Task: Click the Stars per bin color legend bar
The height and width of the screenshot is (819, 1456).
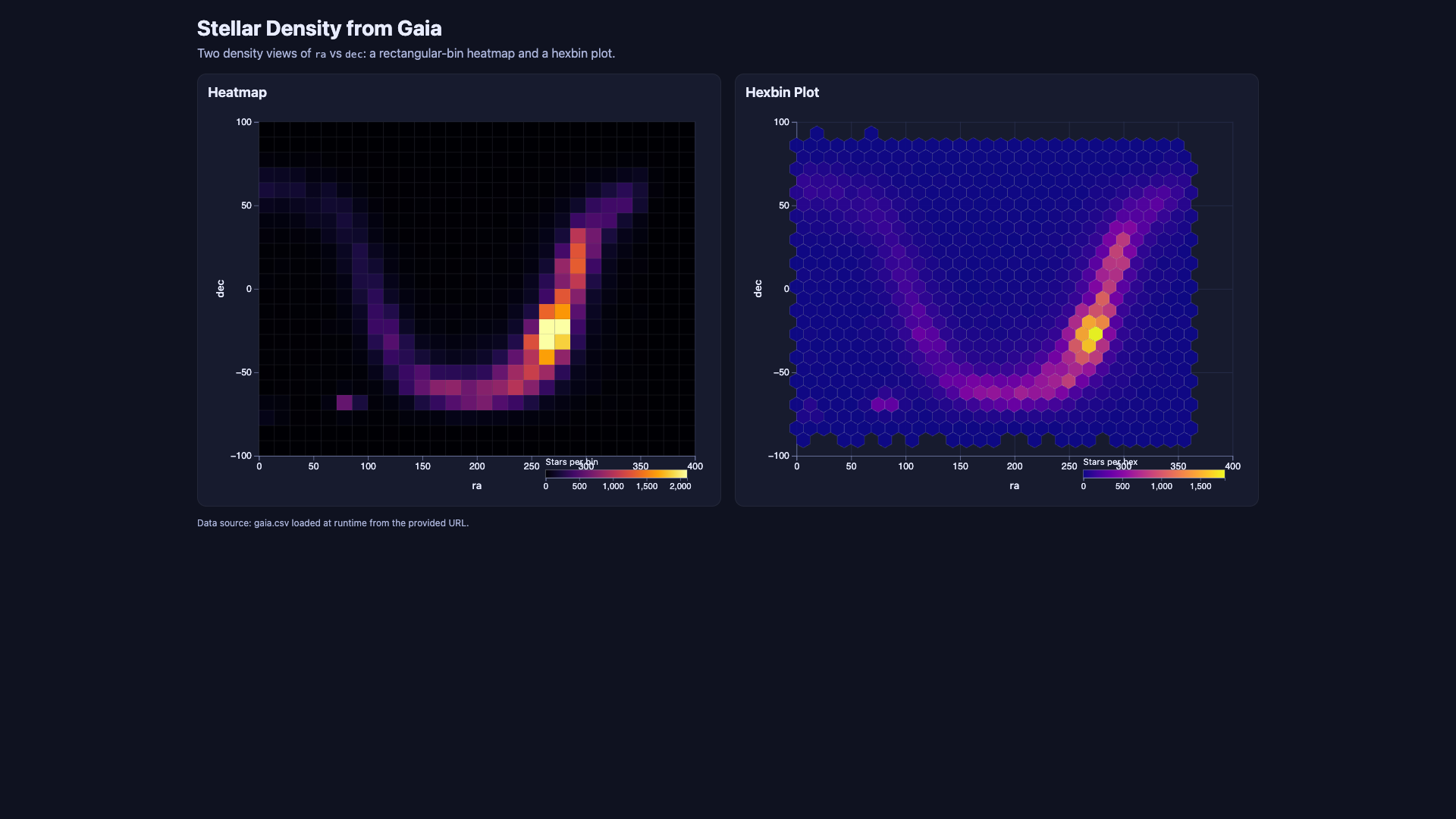Action: coord(616,474)
